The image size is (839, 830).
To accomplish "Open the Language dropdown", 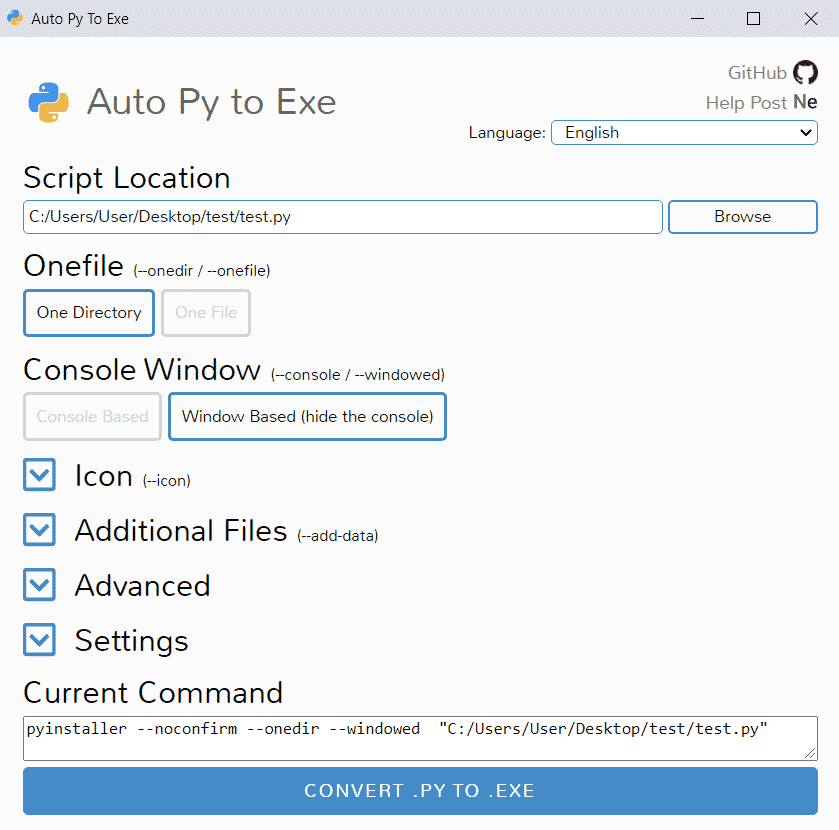I will coord(684,133).
